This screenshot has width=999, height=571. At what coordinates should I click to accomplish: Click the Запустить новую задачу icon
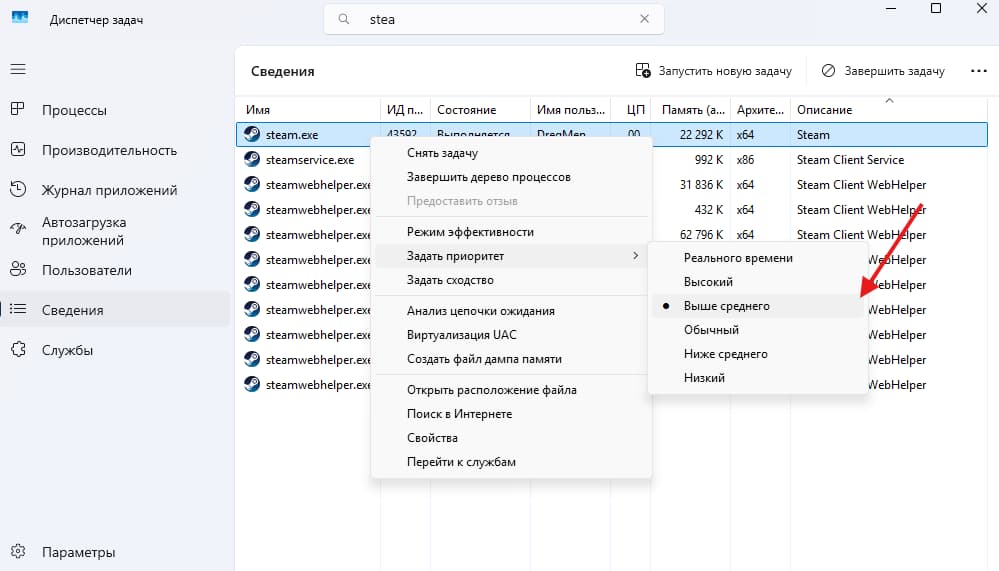643,70
